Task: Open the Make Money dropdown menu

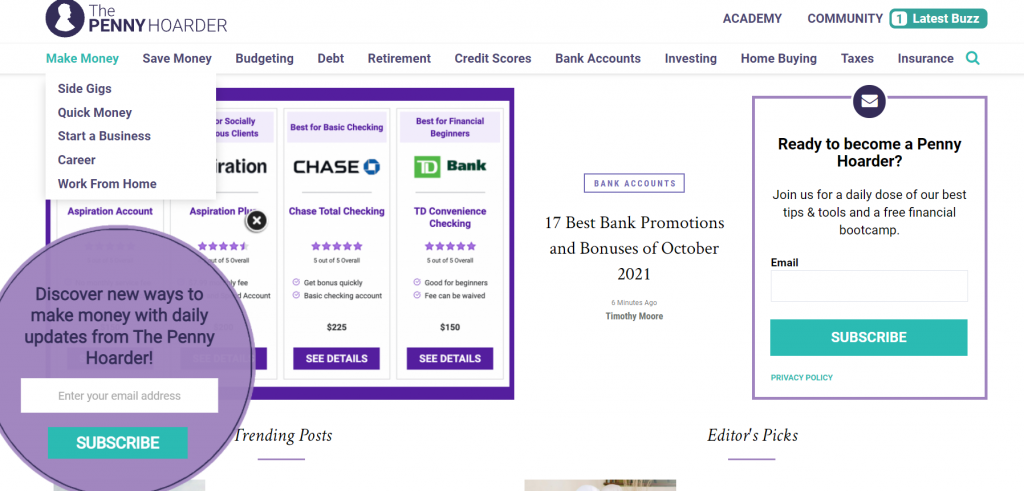Action: 82,58
